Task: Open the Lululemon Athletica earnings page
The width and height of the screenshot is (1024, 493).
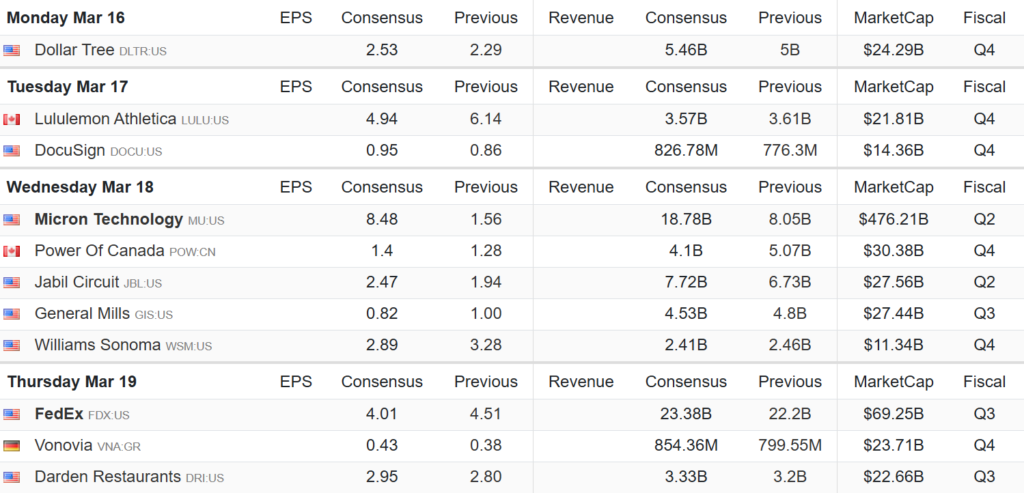Action: click(x=105, y=119)
